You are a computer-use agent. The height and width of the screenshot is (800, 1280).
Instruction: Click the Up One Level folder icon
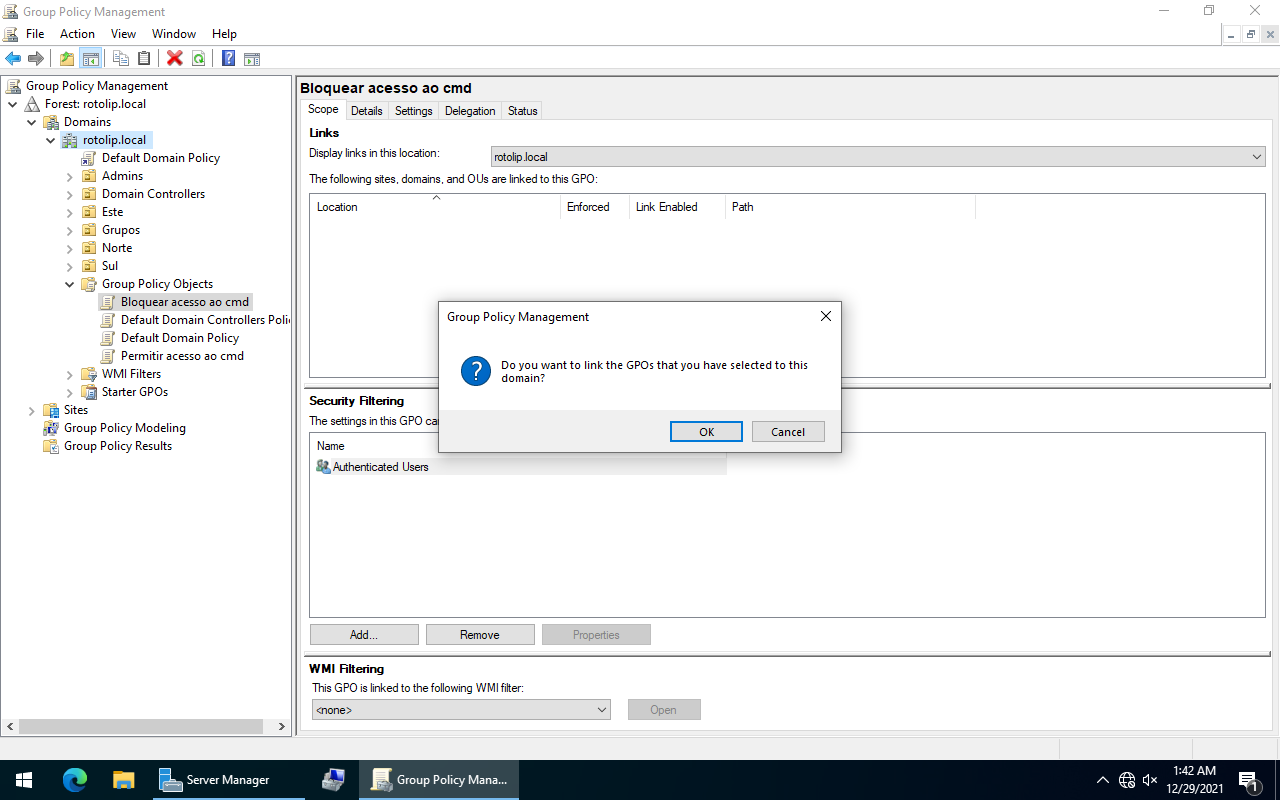pyautogui.click(x=67, y=58)
